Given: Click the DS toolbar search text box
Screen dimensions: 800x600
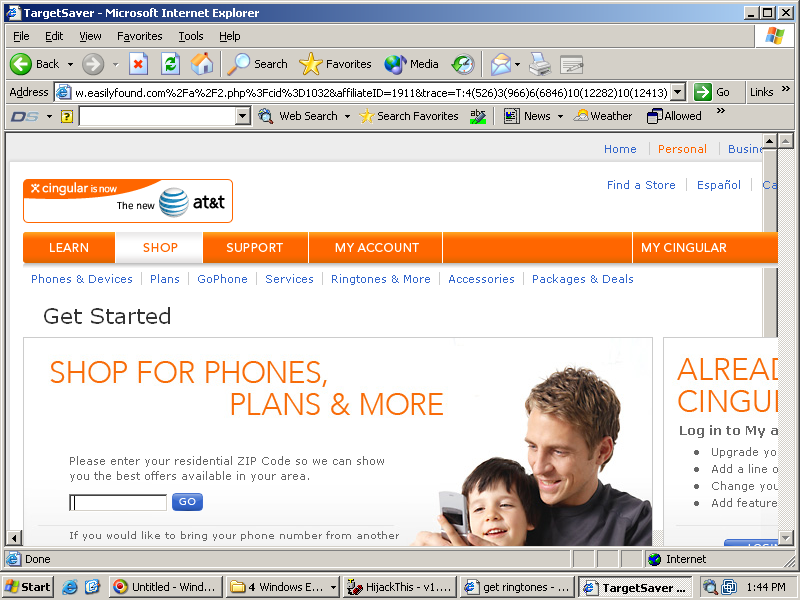Looking at the screenshot, I should pyautogui.click(x=158, y=116).
